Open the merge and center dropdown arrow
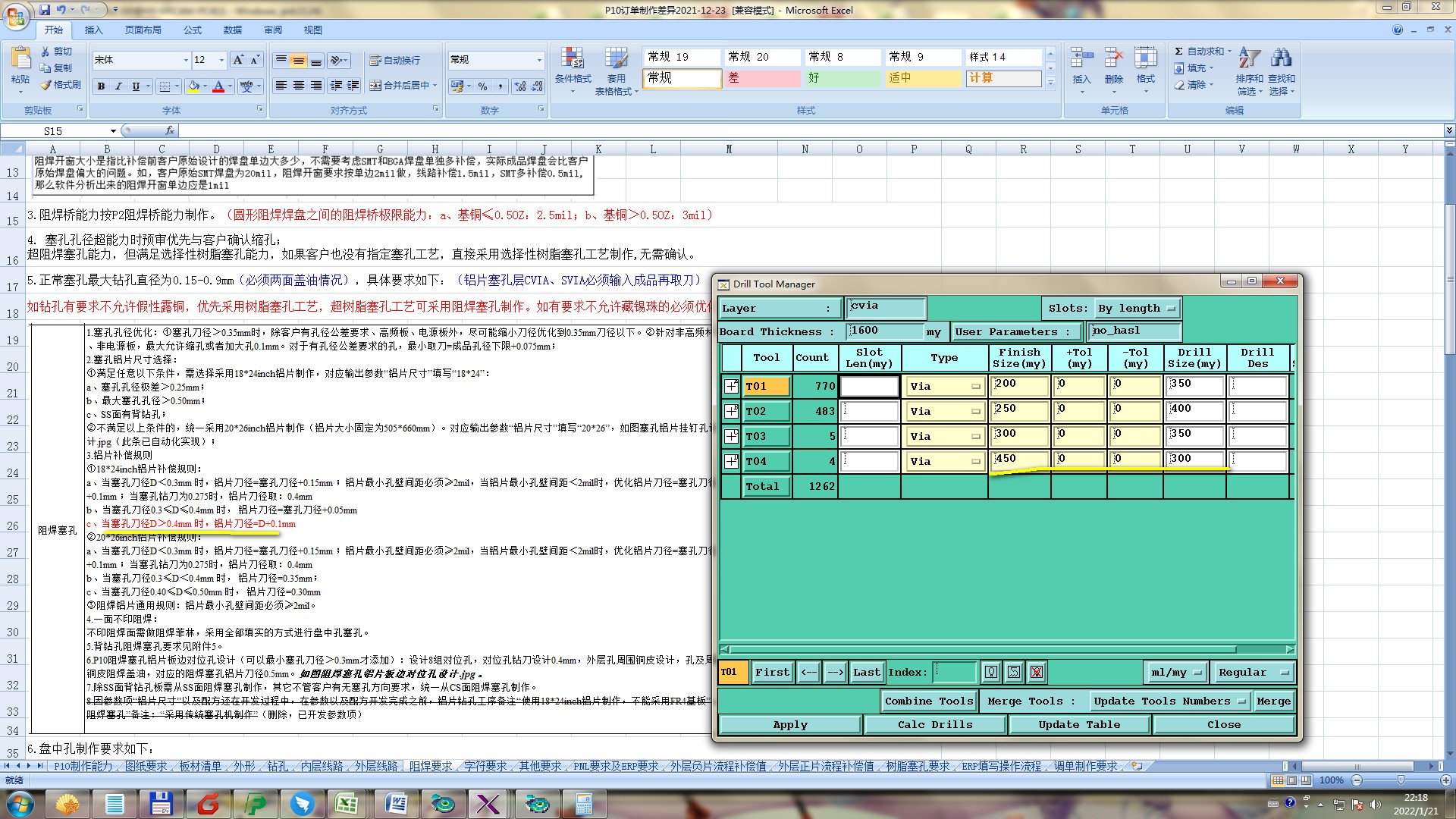The image size is (1456, 819). [435, 86]
